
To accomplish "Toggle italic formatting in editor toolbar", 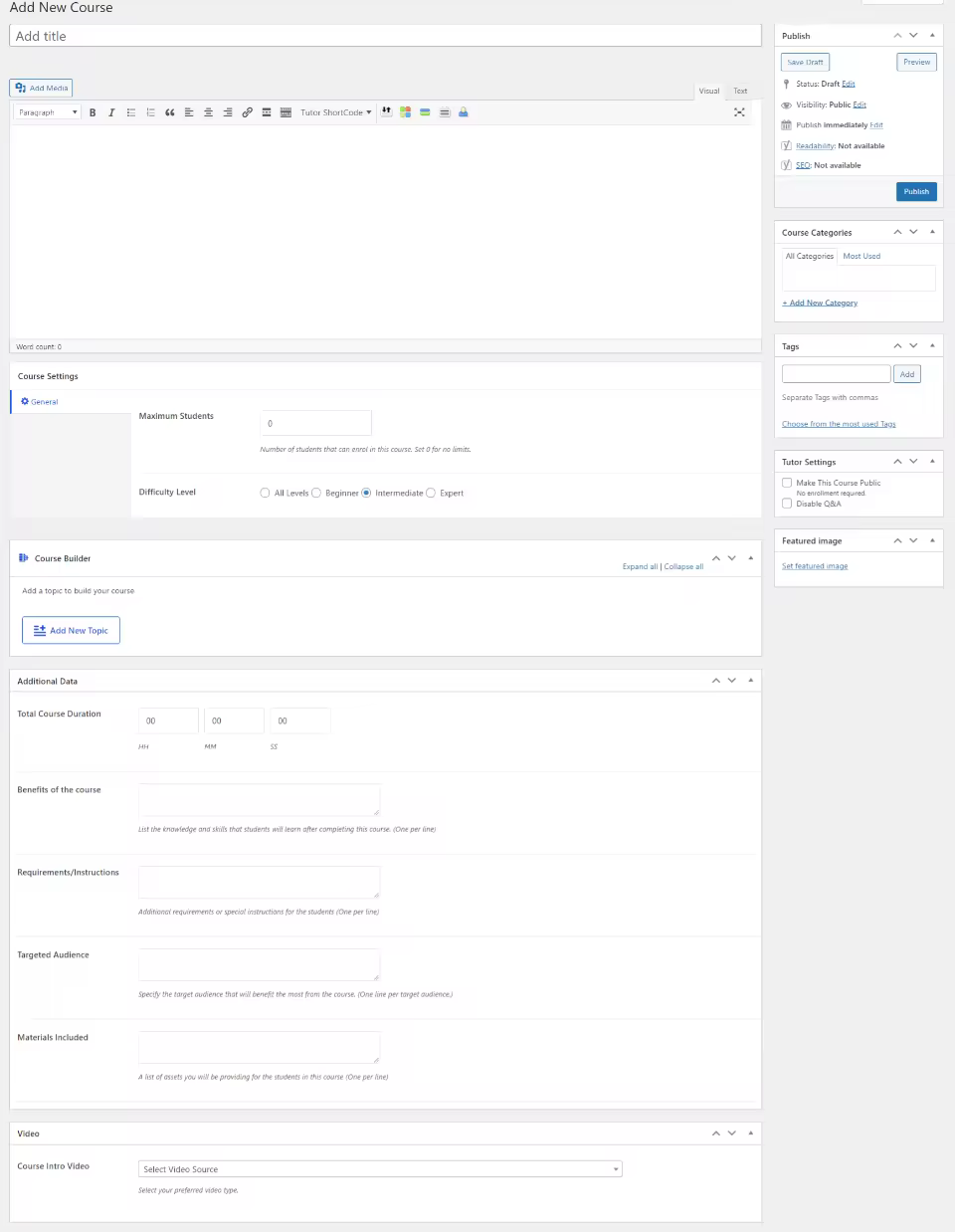I will click(x=111, y=112).
